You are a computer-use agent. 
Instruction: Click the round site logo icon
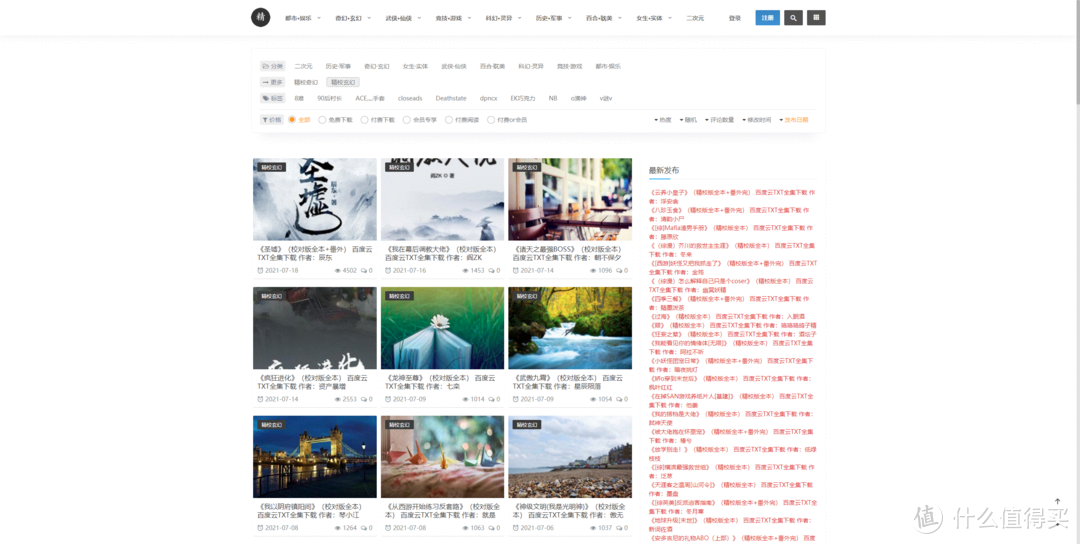(x=260, y=17)
